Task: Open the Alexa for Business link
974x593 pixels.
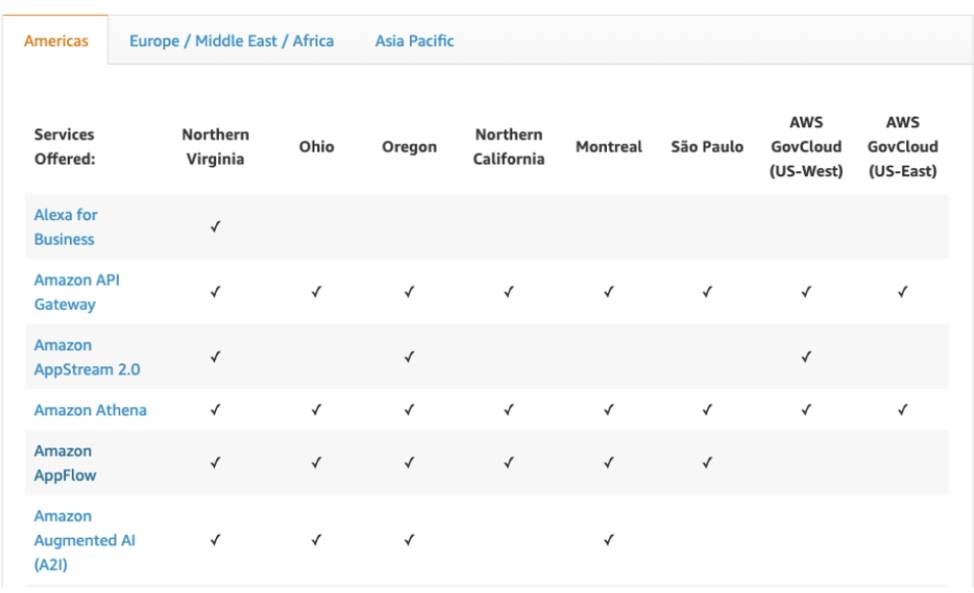Action: click(65, 227)
